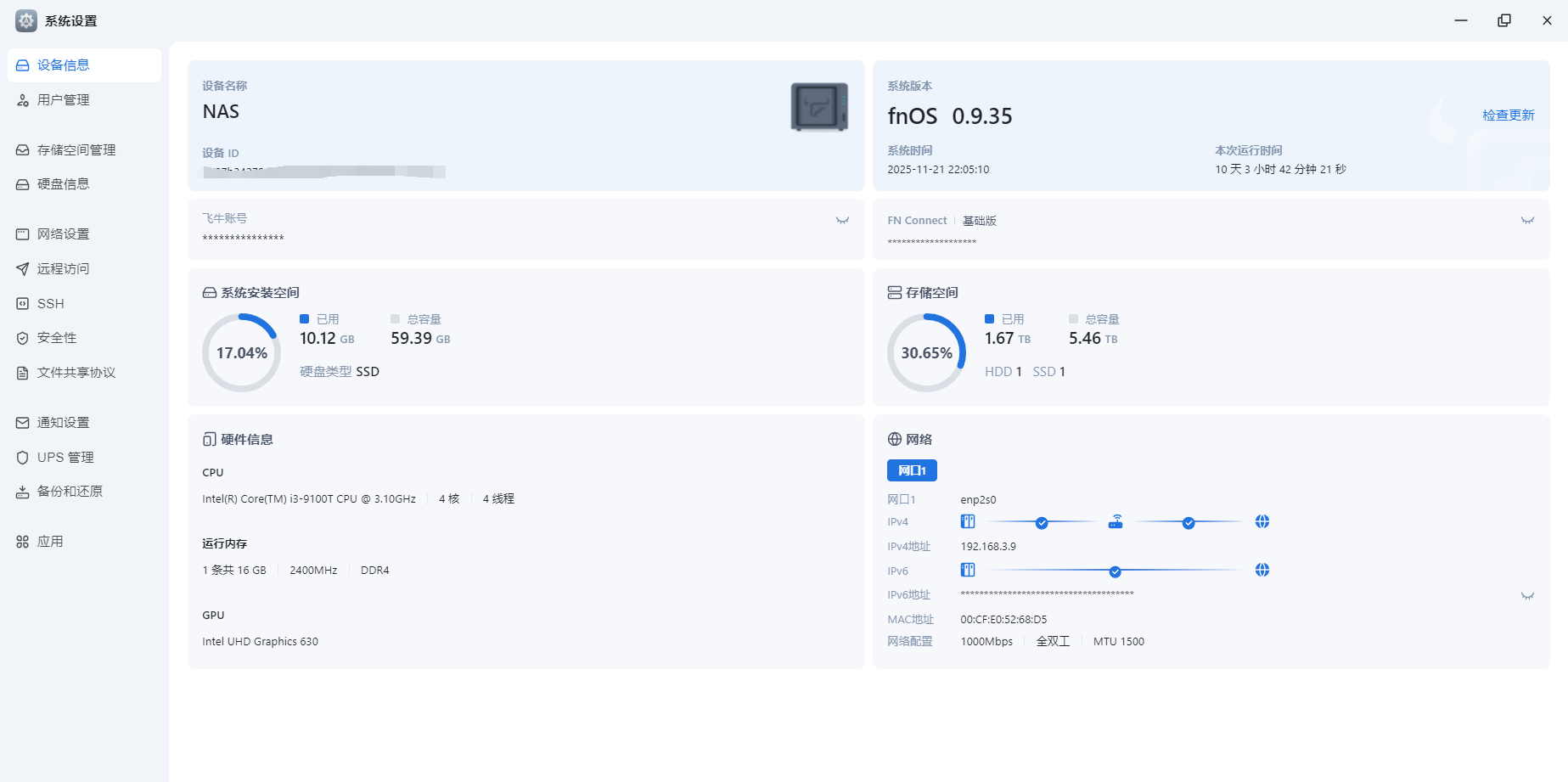Click the 系统安装空间 17.04% usage ring
The height and width of the screenshot is (782, 1568).
click(x=242, y=353)
